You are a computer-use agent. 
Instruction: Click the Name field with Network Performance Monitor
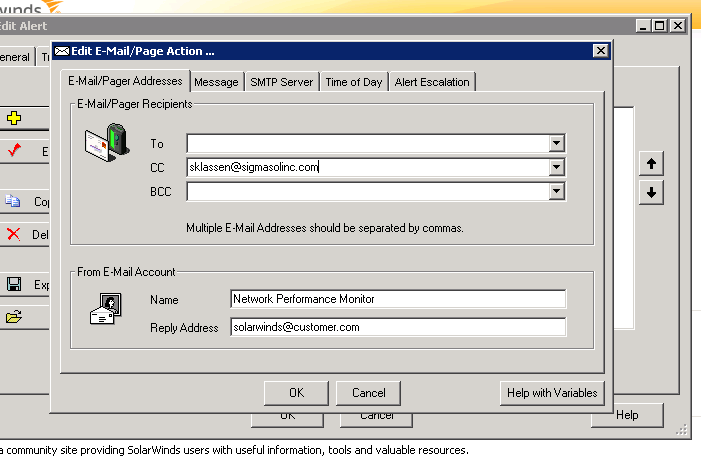tap(398, 299)
